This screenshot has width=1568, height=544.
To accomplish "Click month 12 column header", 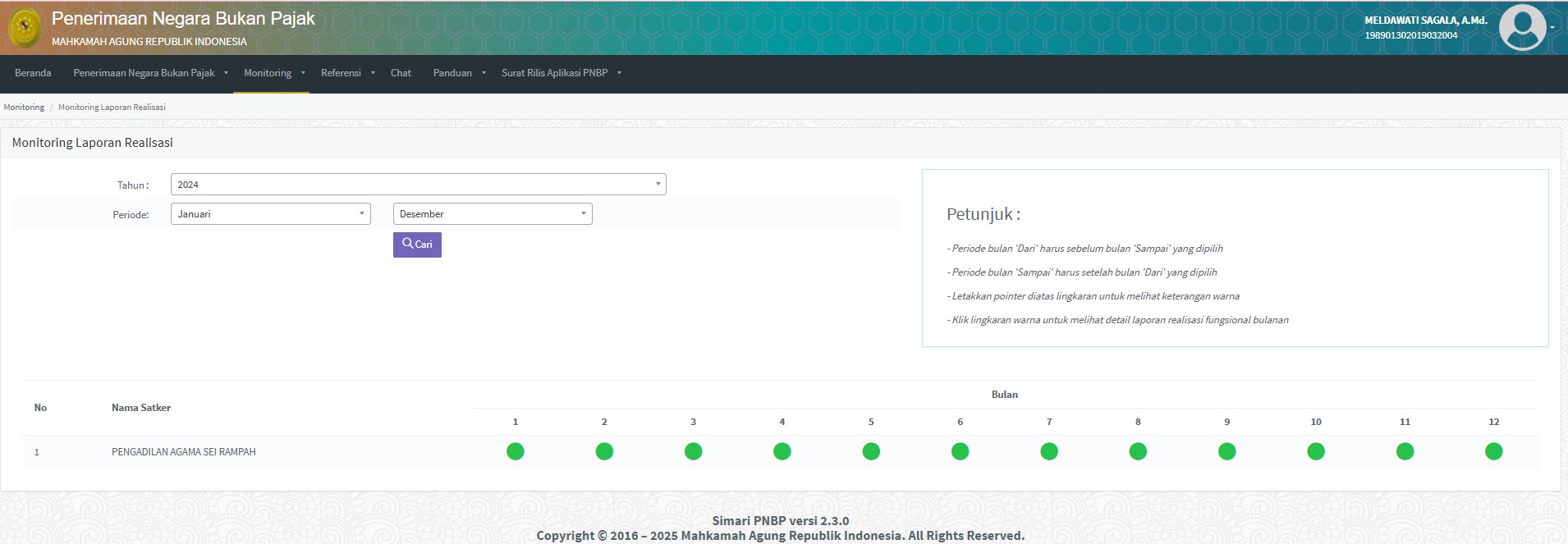I will click(1494, 422).
